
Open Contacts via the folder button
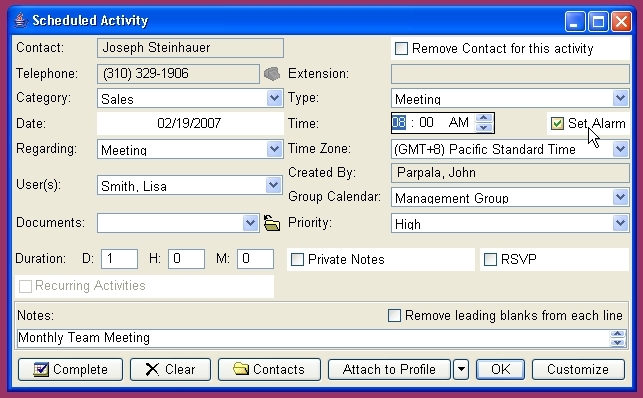click(x=269, y=369)
